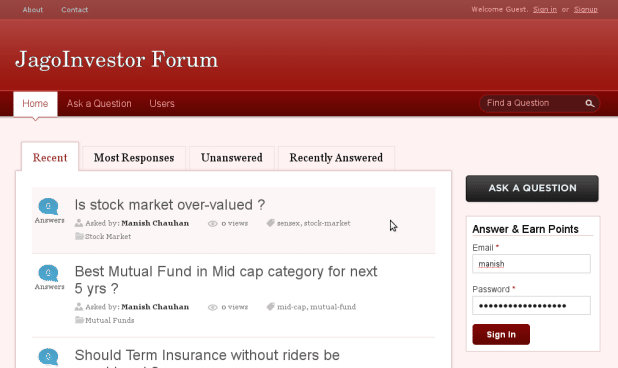
Task: Switch to the Most Responses tab
Action: point(134,158)
